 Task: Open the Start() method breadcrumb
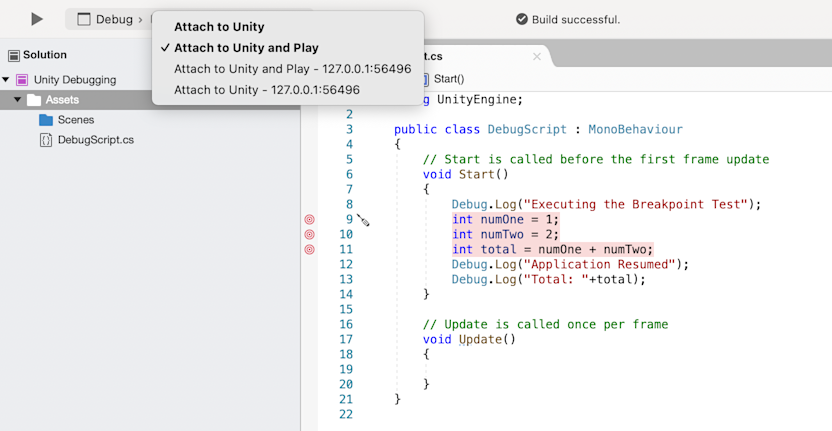pyautogui.click(x=449, y=79)
